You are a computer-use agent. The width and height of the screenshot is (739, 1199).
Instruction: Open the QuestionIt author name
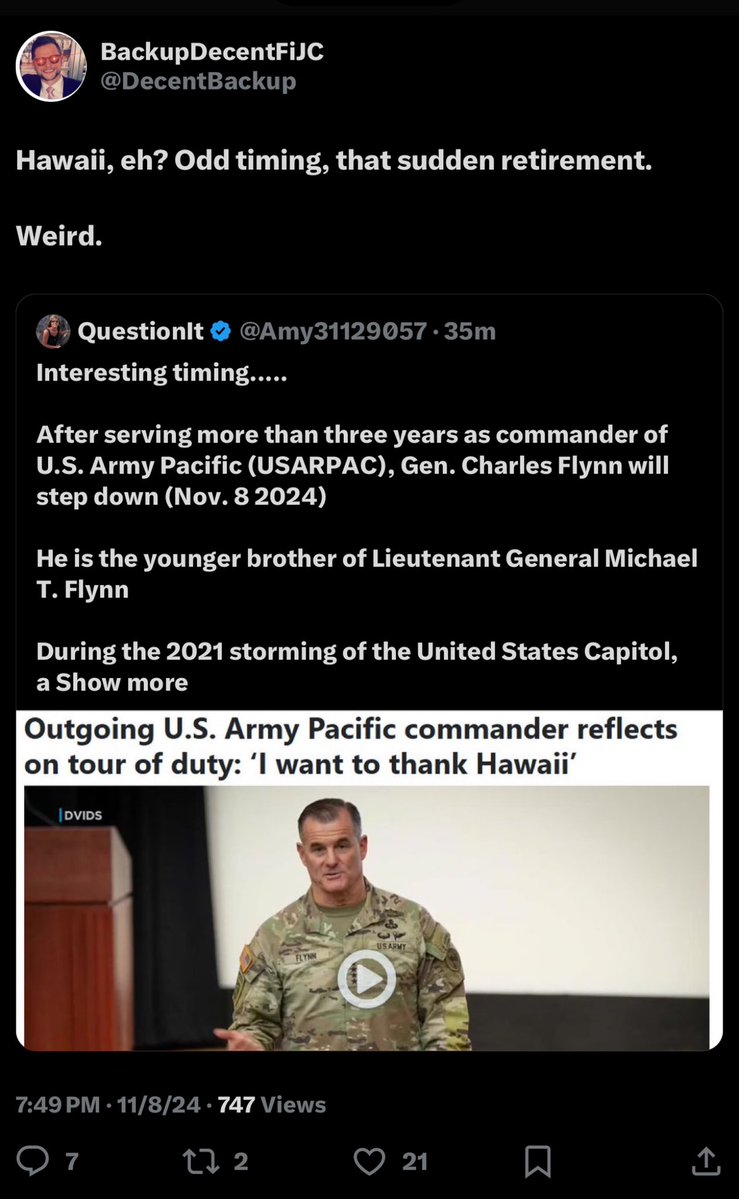pos(140,331)
